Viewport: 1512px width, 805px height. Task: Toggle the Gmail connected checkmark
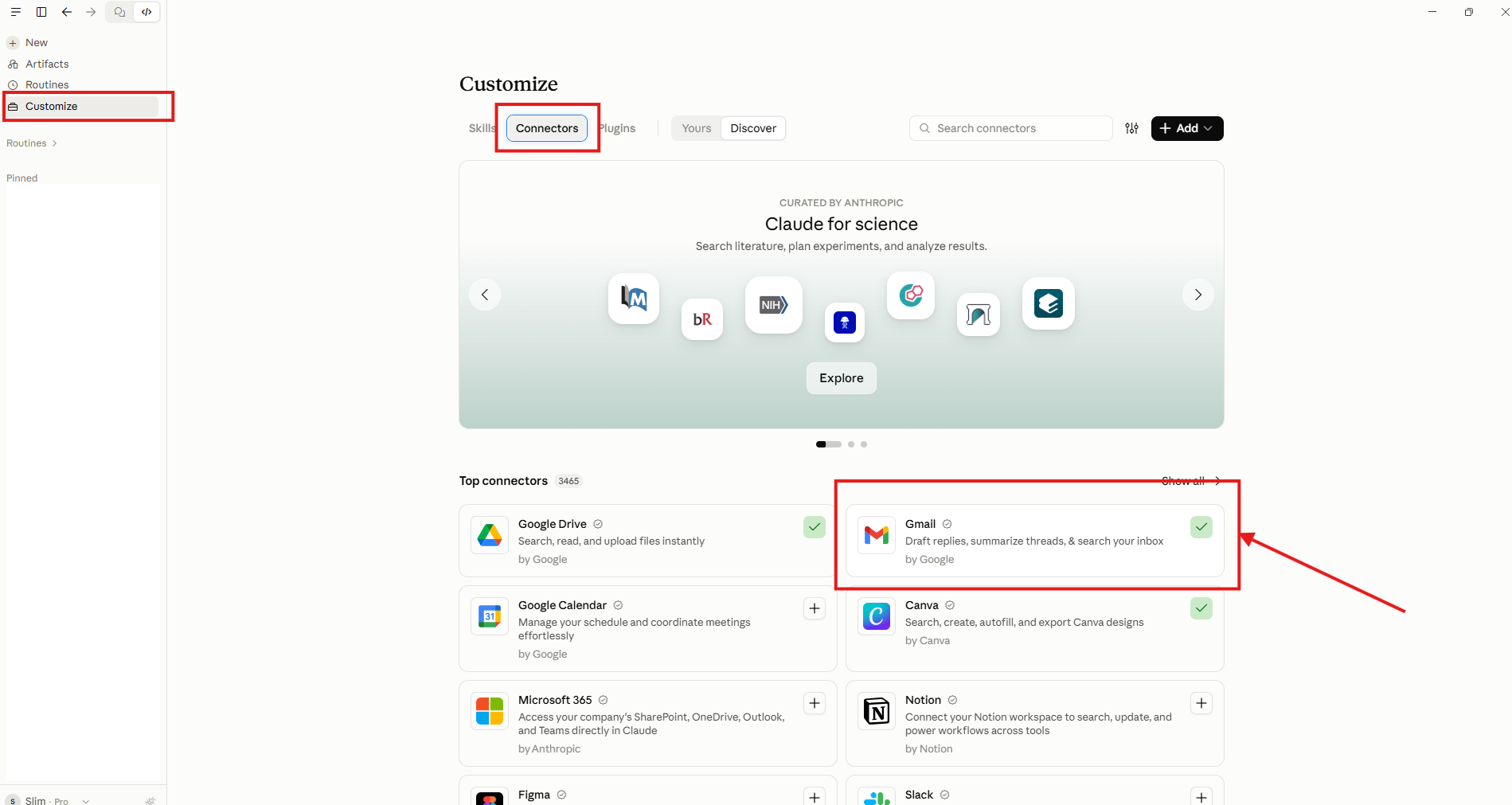click(1201, 527)
